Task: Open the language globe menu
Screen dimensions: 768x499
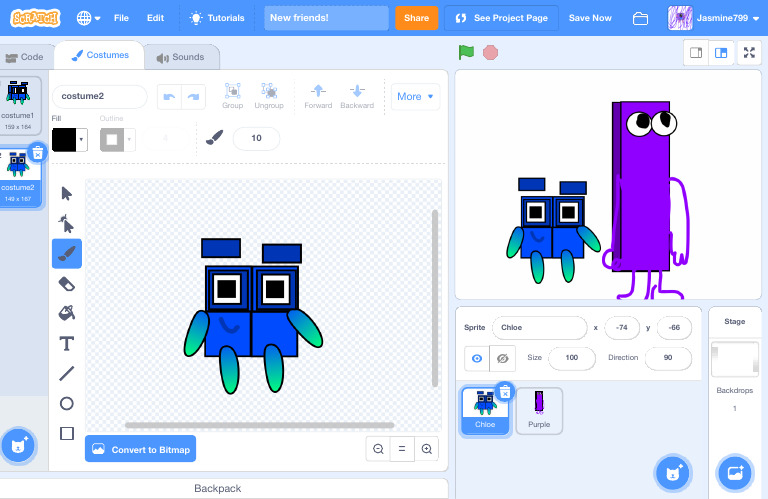Action: tap(88, 18)
